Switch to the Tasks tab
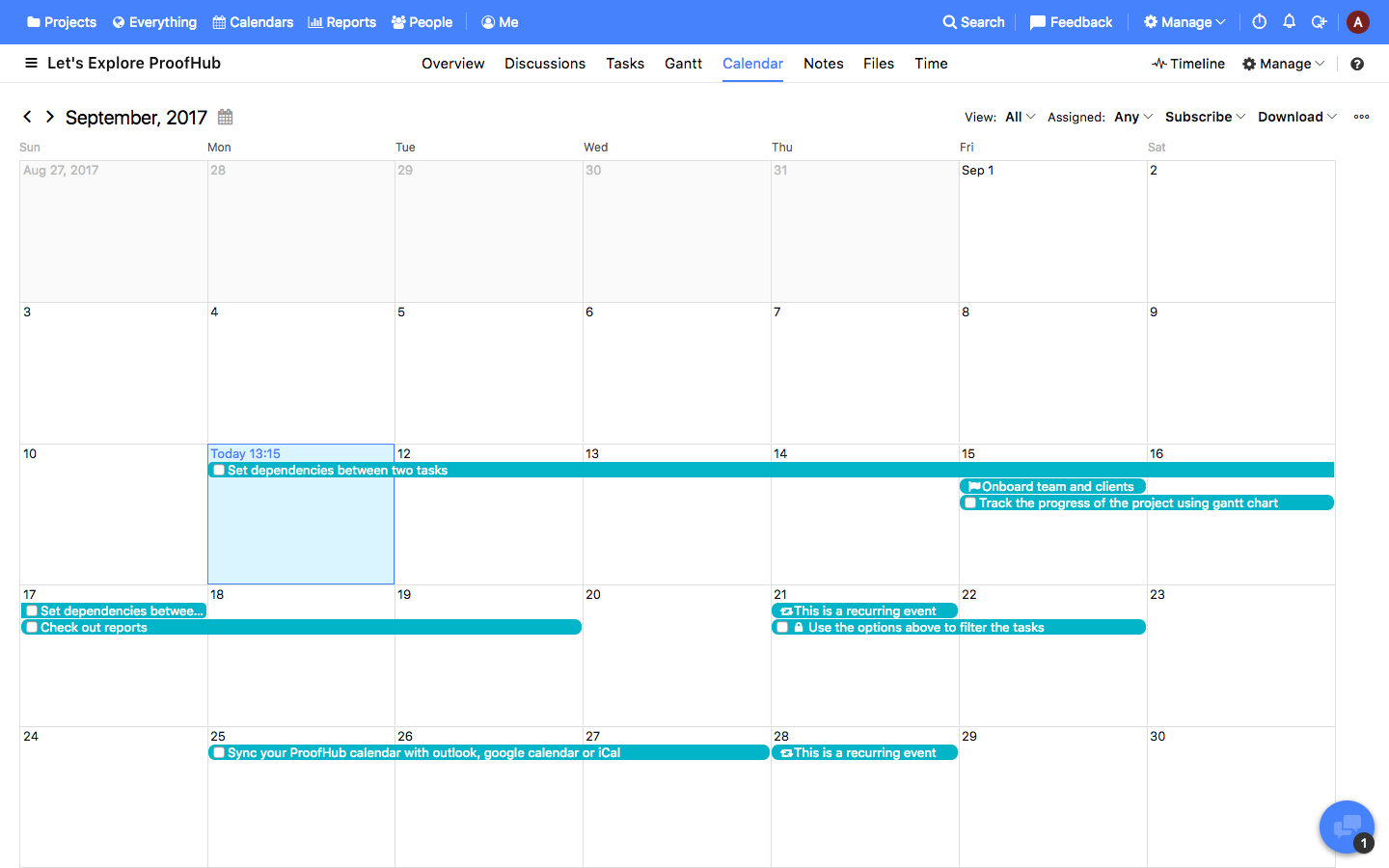The width and height of the screenshot is (1389, 868). coord(625,64)
